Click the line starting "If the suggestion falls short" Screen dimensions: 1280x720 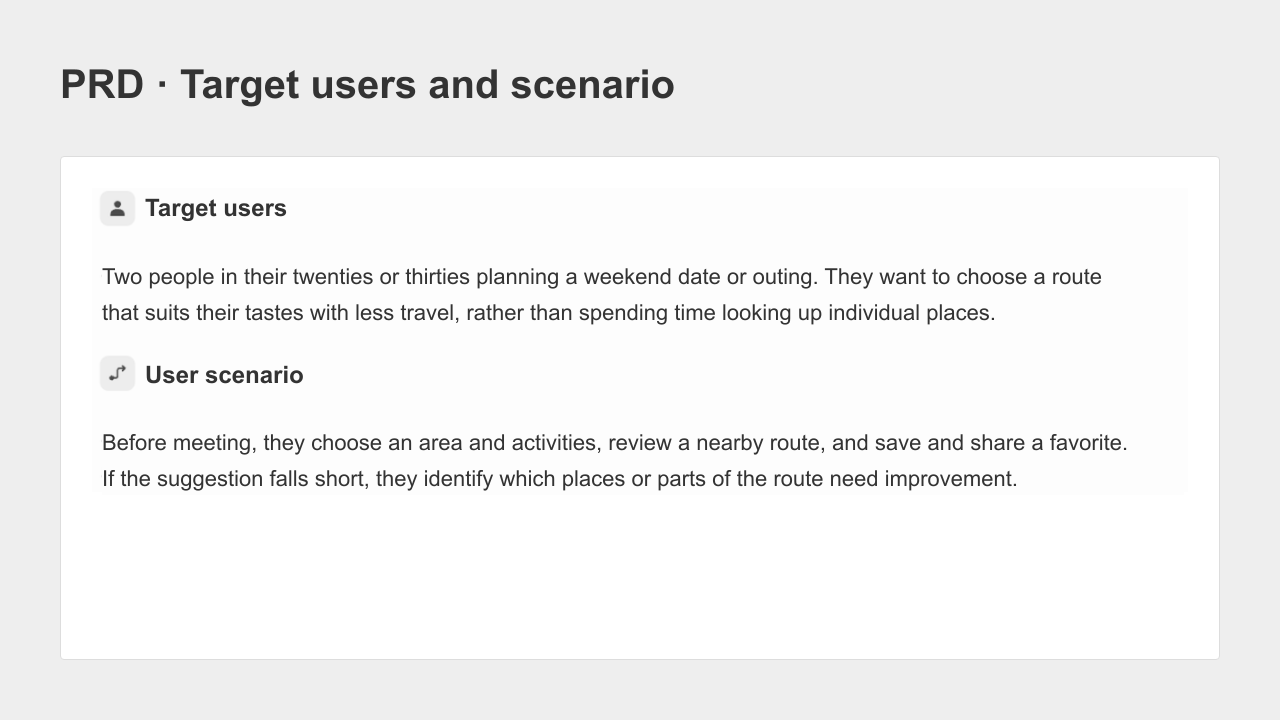pyautogui.click(x=560, y=479)
